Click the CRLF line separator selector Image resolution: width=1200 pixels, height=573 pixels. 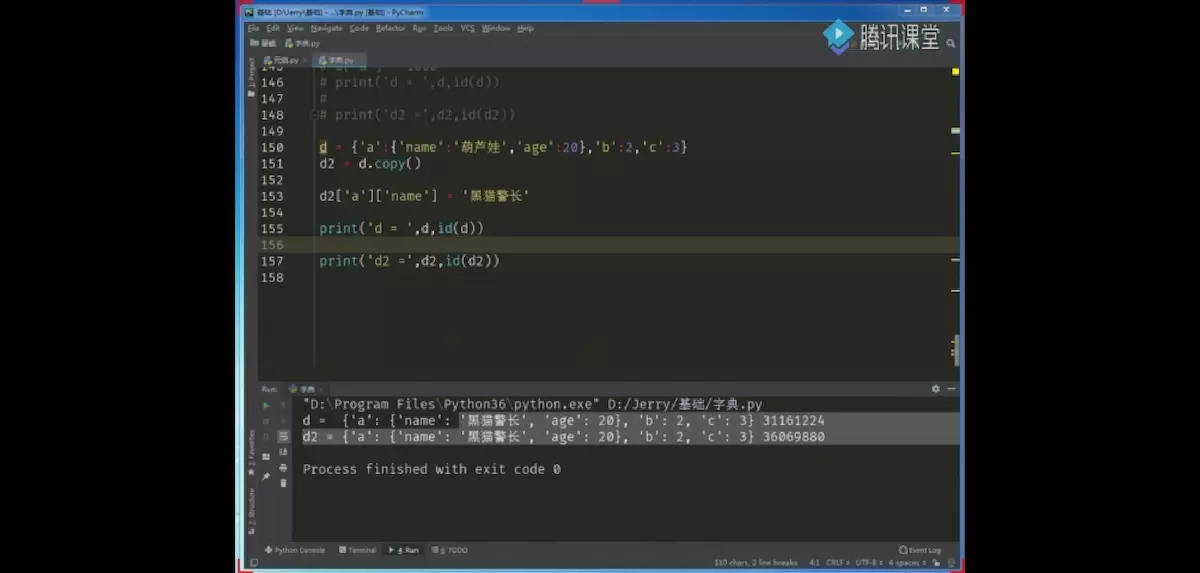(x=838, y=563)
